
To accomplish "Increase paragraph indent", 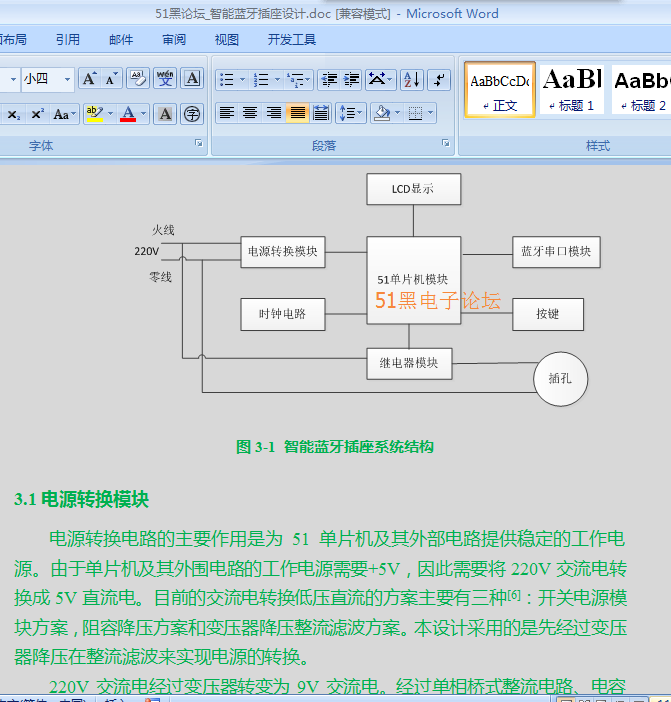I will tap(351, 80).
